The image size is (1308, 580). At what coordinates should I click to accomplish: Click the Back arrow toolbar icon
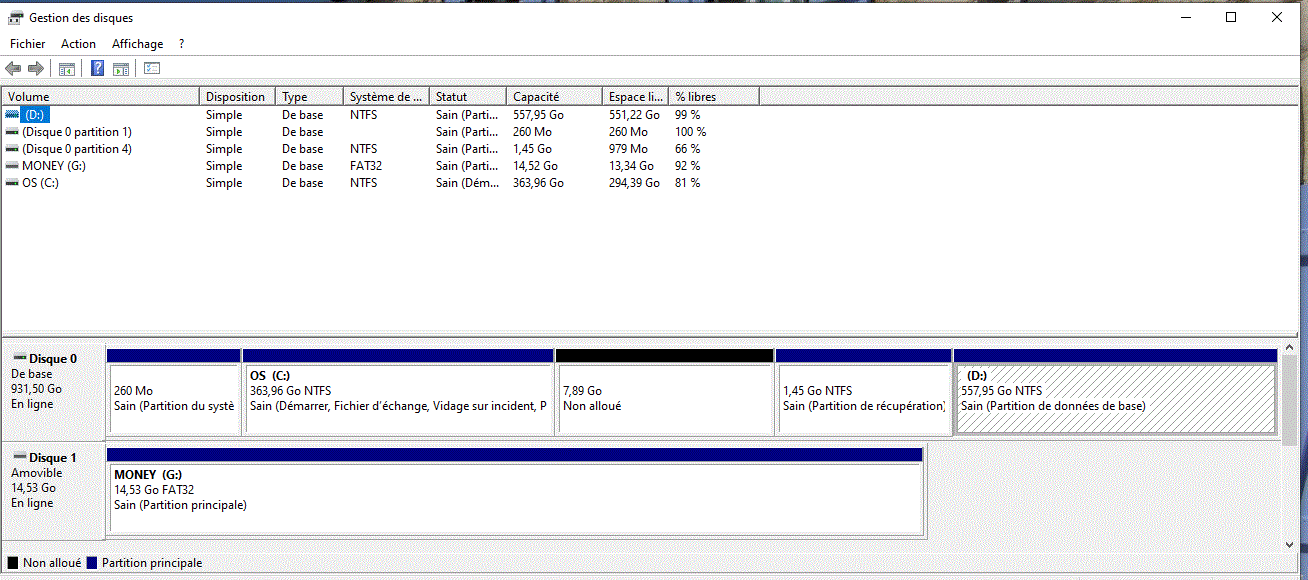[13, 69]
